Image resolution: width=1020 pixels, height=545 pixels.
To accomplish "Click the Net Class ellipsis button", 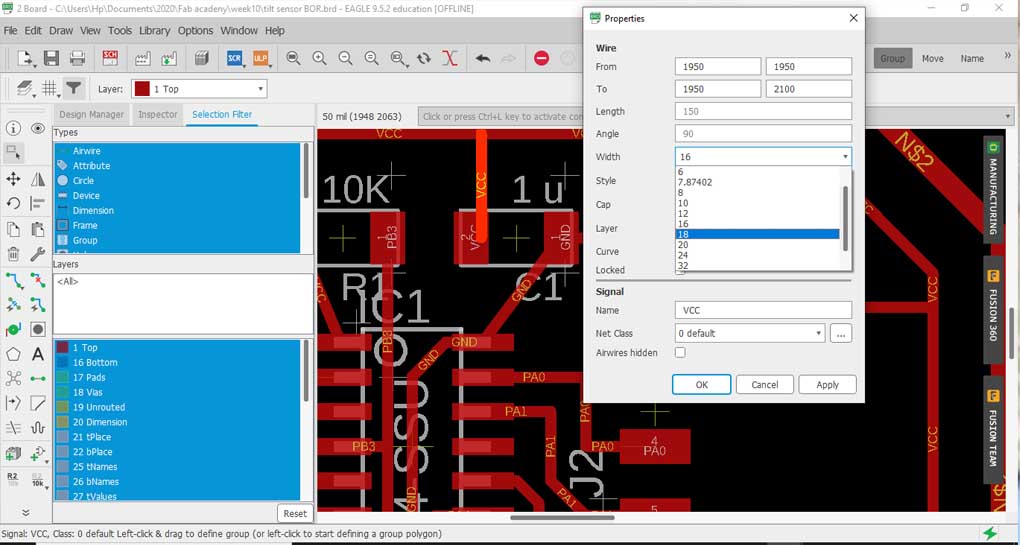I will [x=840, y=333].
